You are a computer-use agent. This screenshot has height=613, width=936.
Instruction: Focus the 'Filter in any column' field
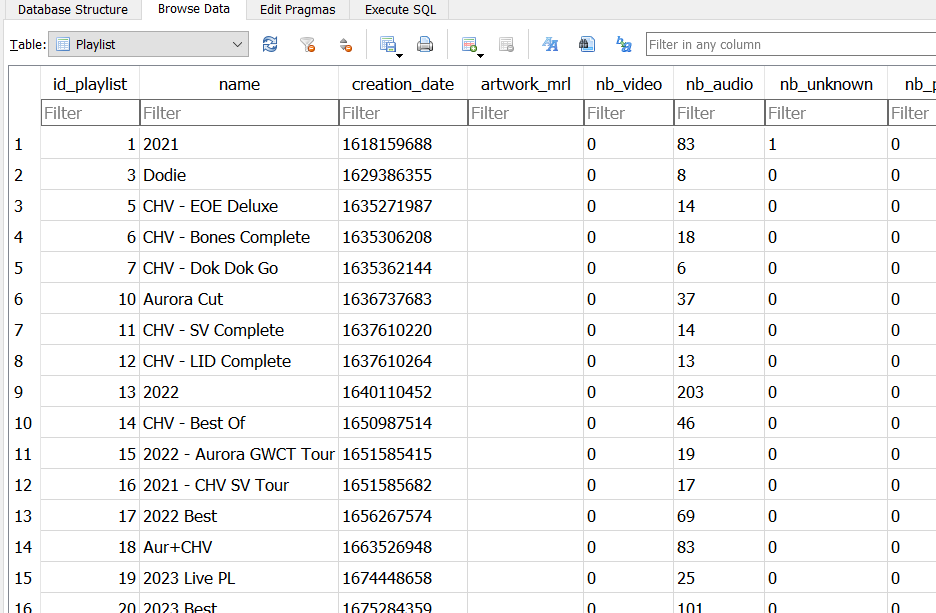point(790,44)
